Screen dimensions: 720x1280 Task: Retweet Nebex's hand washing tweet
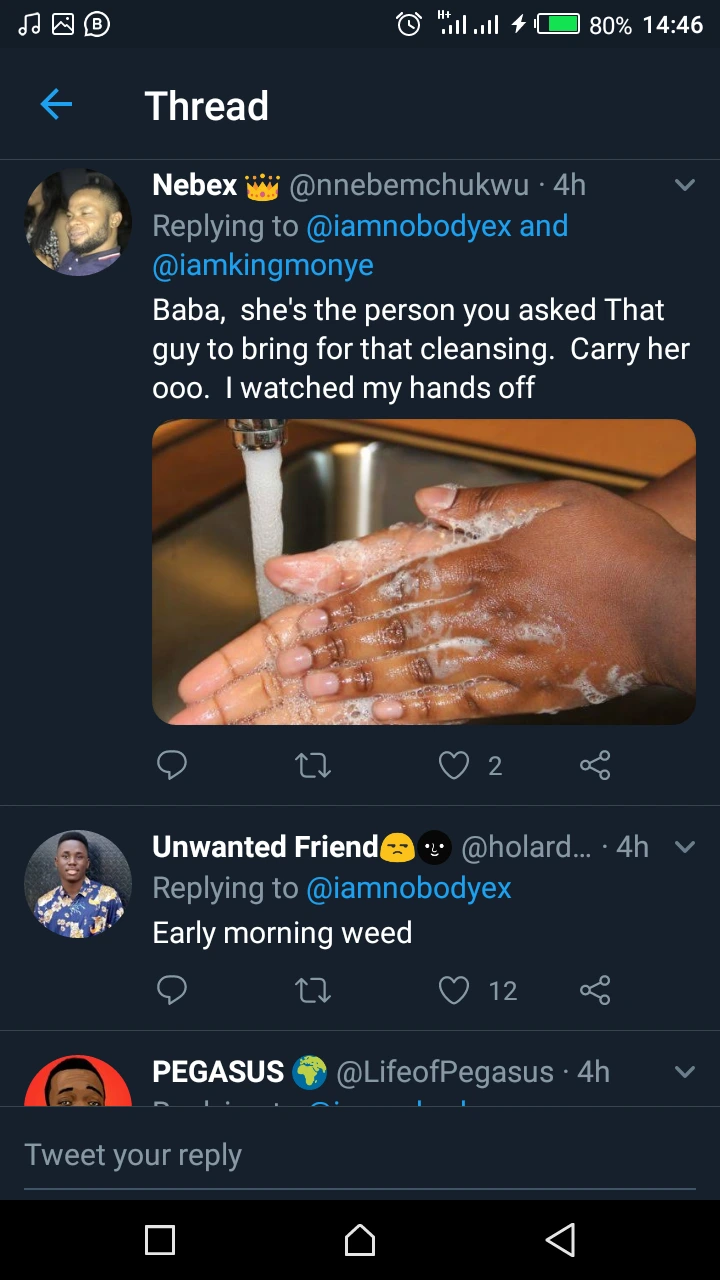pyautogui.click(x=313, y=766)
